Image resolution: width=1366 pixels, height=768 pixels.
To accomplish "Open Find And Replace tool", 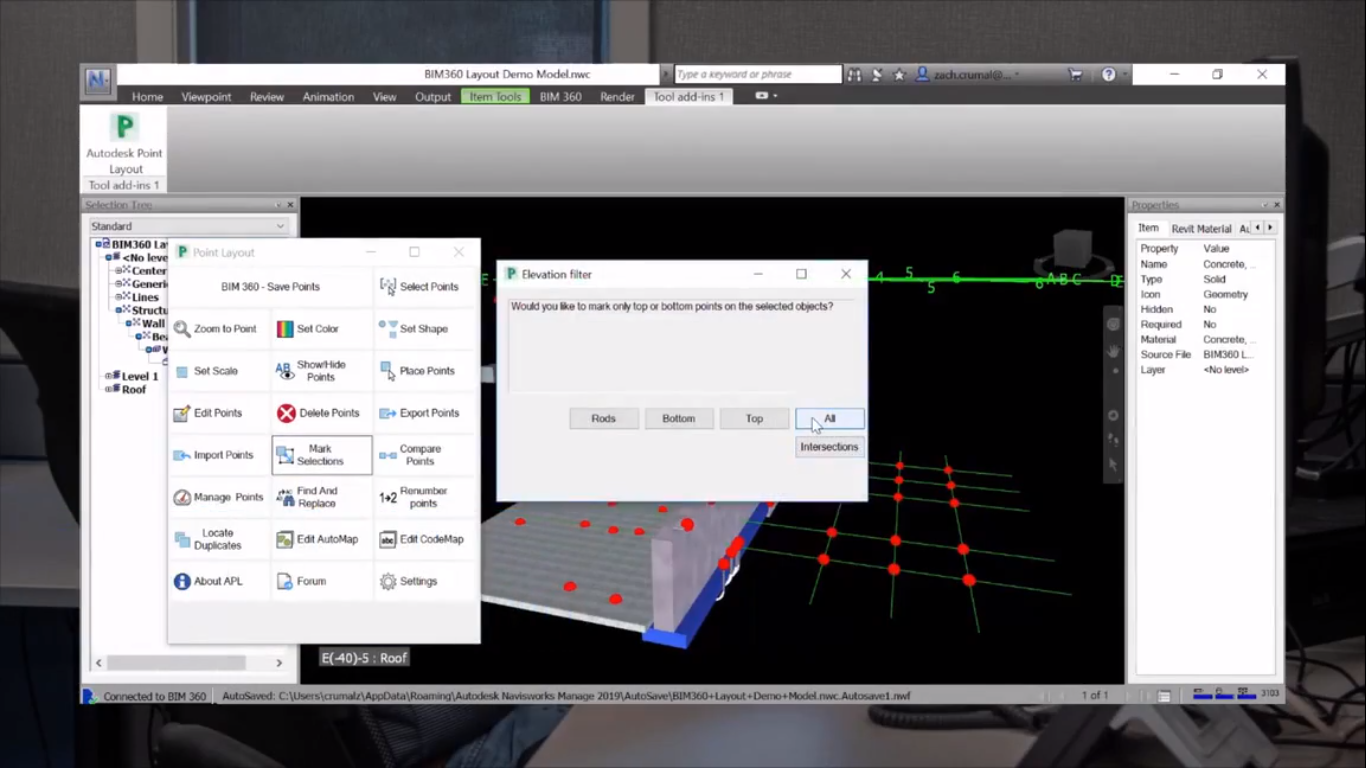I will click(x=322, y=497).
